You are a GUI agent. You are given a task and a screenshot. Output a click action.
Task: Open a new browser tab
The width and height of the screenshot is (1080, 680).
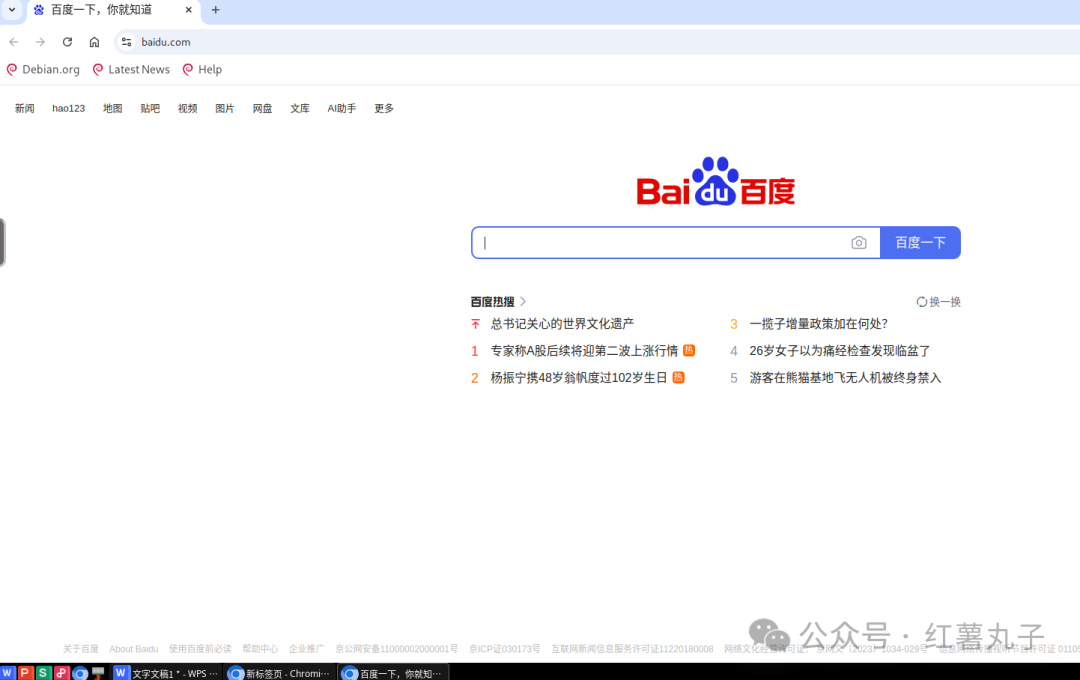coord(216,10)
